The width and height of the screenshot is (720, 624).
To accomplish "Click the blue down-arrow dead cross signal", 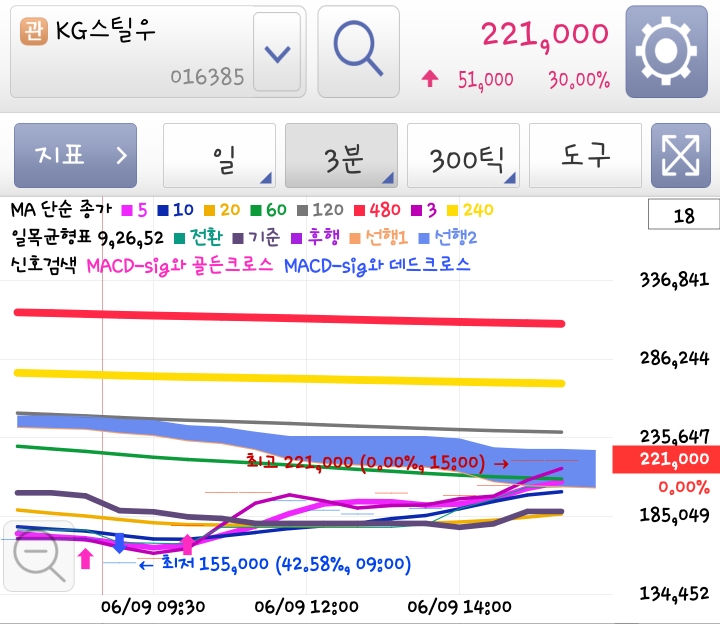I will pyautogui.click(x=119, y=543).
